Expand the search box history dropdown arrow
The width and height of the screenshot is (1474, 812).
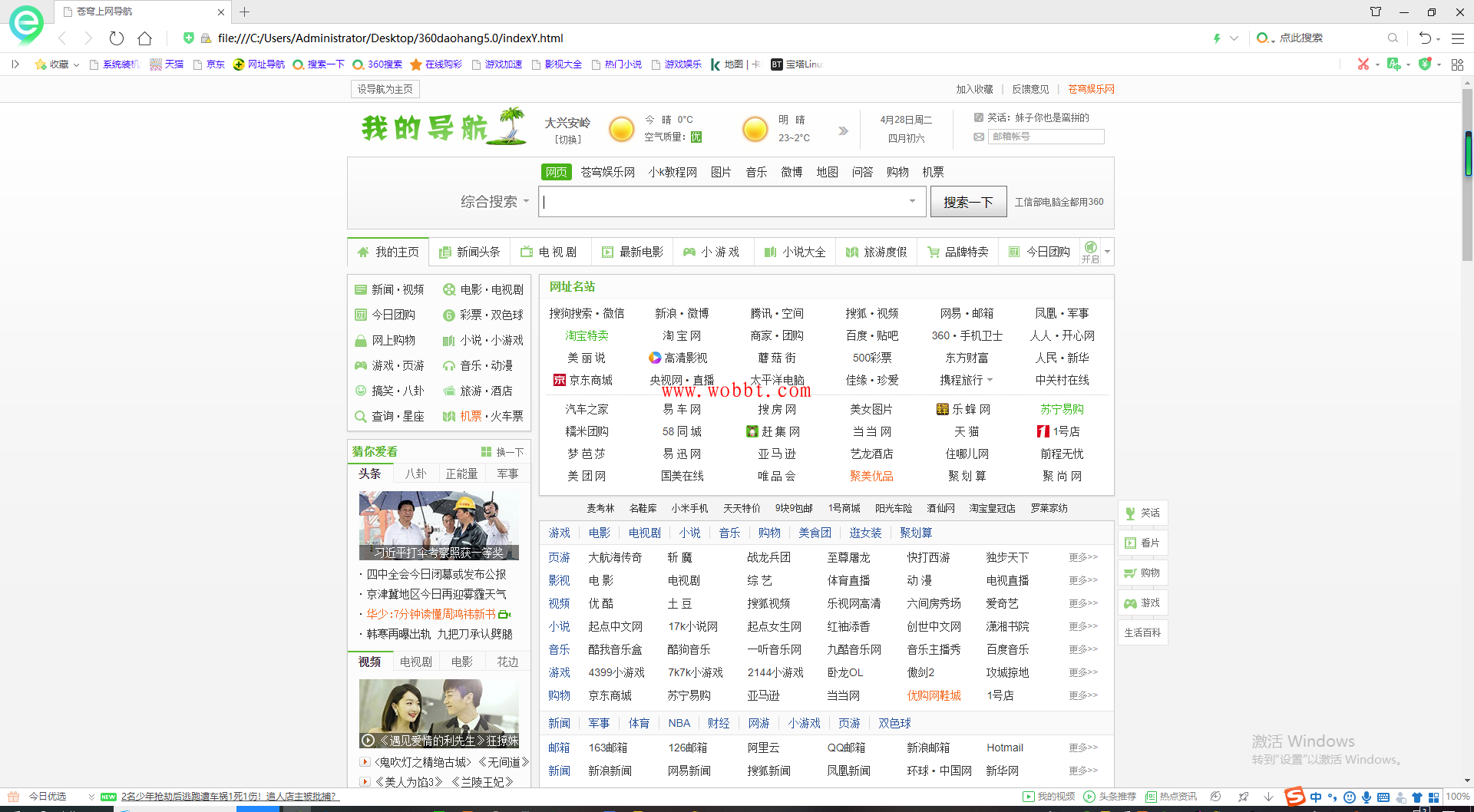(x=912, y=201)
